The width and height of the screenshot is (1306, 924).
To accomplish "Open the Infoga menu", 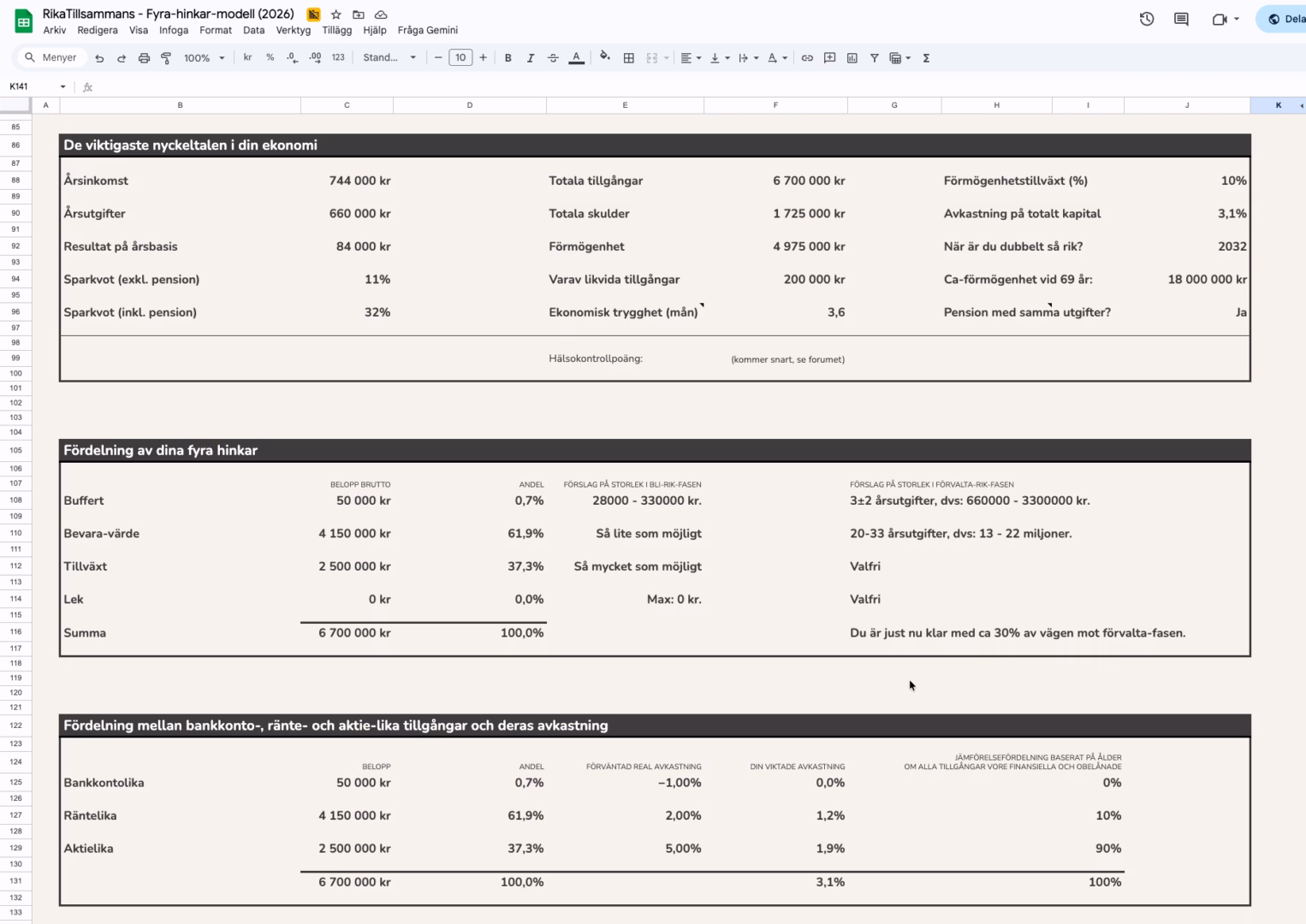I will [174, 30].
